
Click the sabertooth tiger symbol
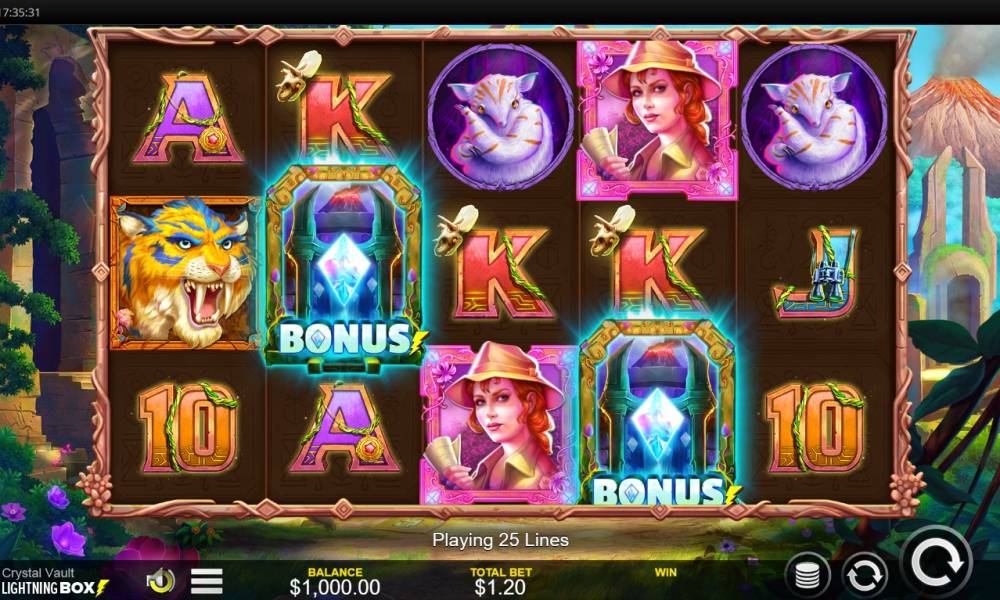[185, 273]
